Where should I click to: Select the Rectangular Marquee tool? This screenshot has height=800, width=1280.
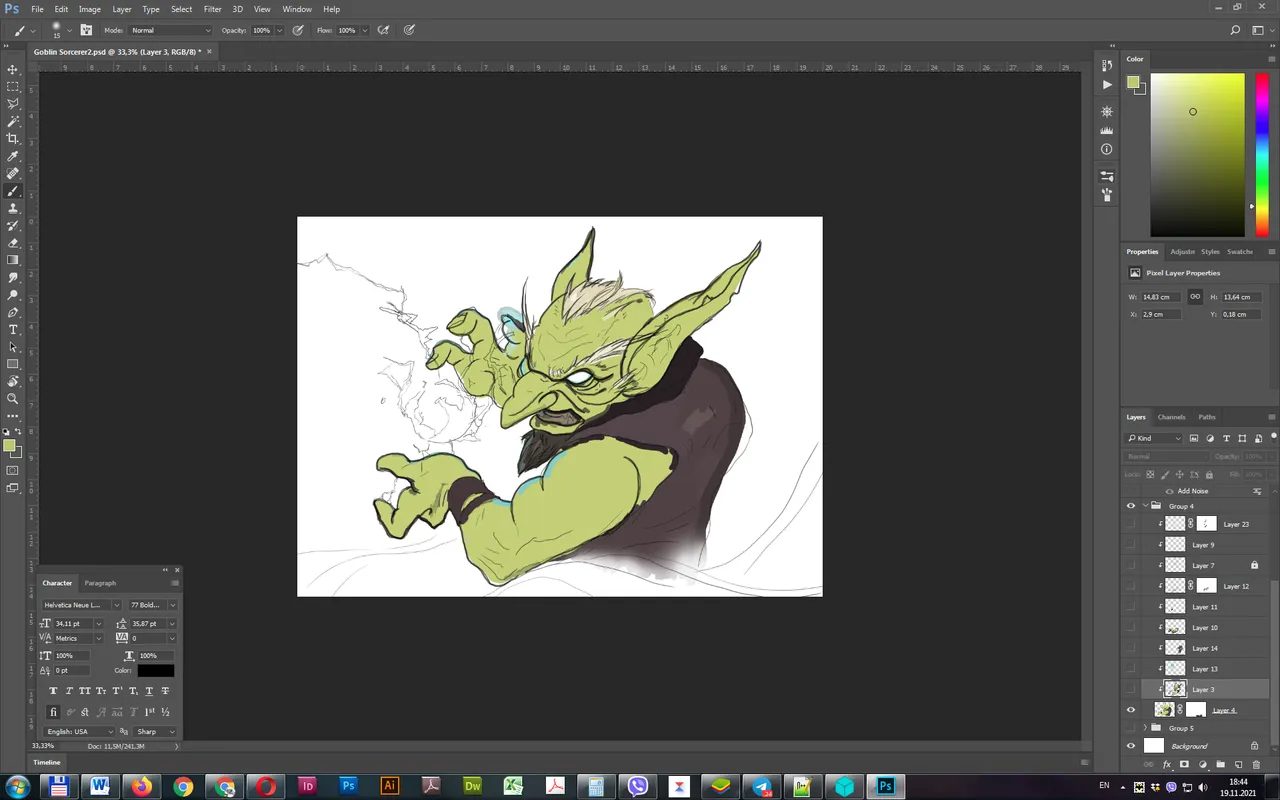click(13, 87)
